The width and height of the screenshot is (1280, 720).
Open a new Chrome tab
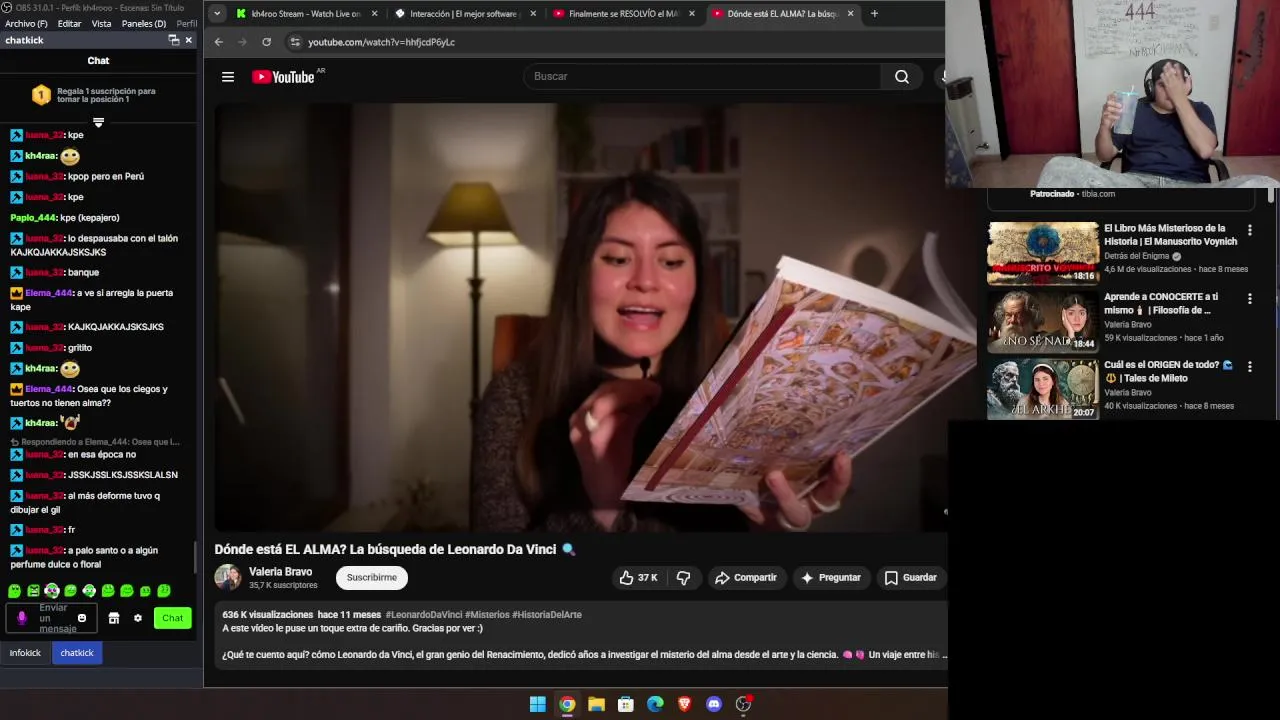874,14
